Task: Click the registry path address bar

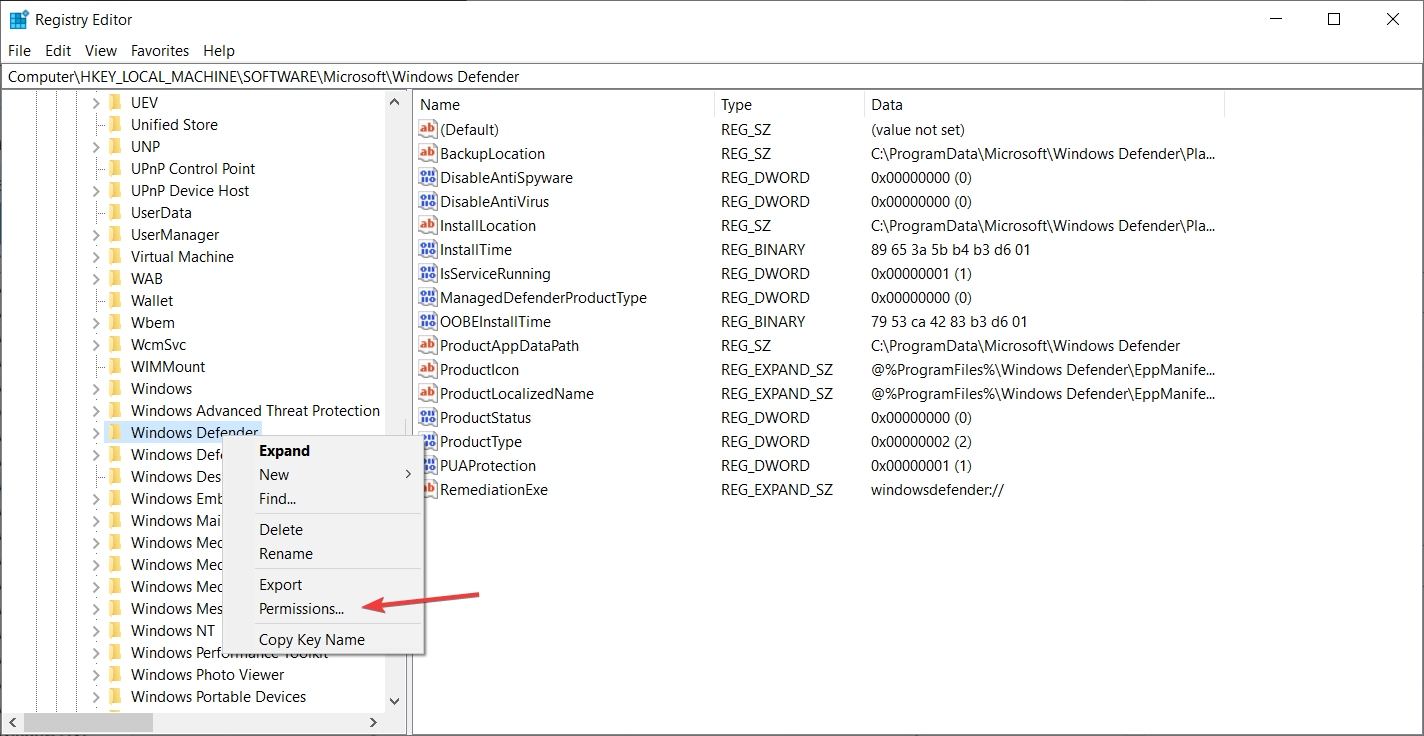Action: [x=711, y=76]
